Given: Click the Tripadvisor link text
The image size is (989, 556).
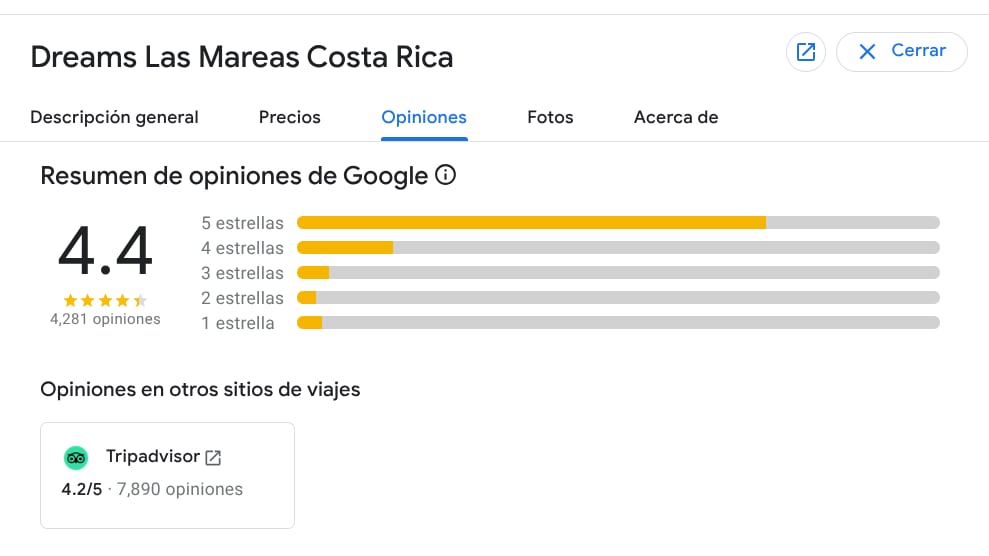Looking at the screenshot, I should click(x=153, y=457).
